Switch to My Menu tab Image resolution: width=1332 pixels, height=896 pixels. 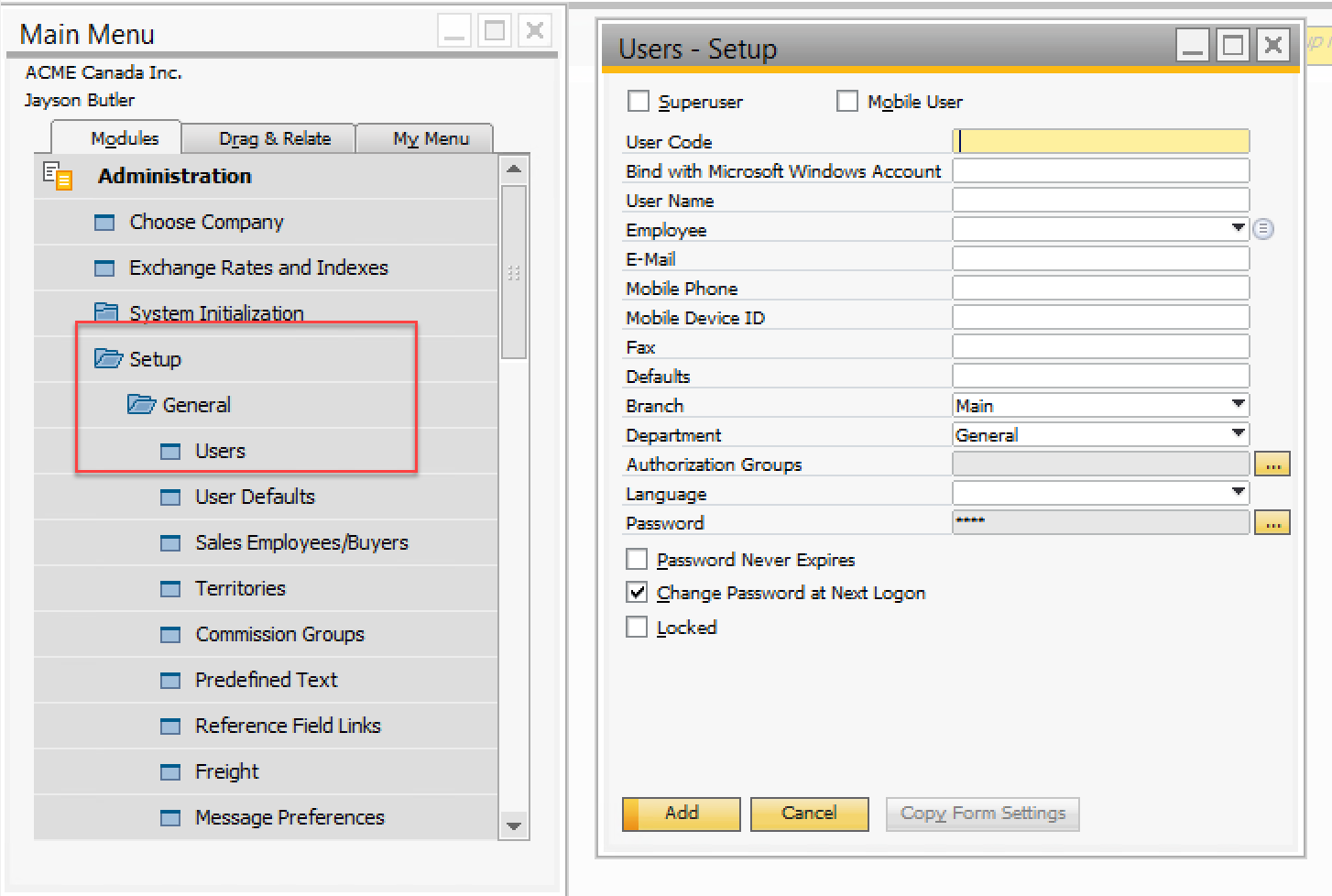[431, 138]
